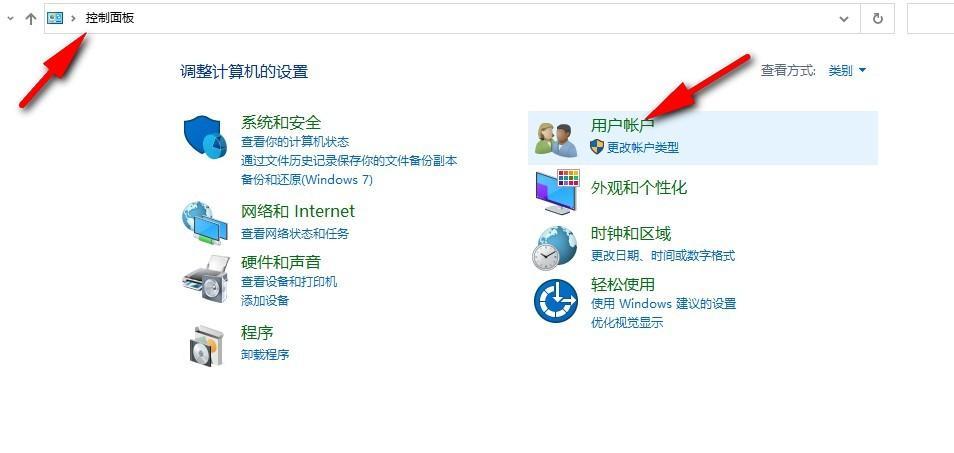Expand the address bar history dropdown
This screenshot has width=954, height=453.
click(844, 19)
